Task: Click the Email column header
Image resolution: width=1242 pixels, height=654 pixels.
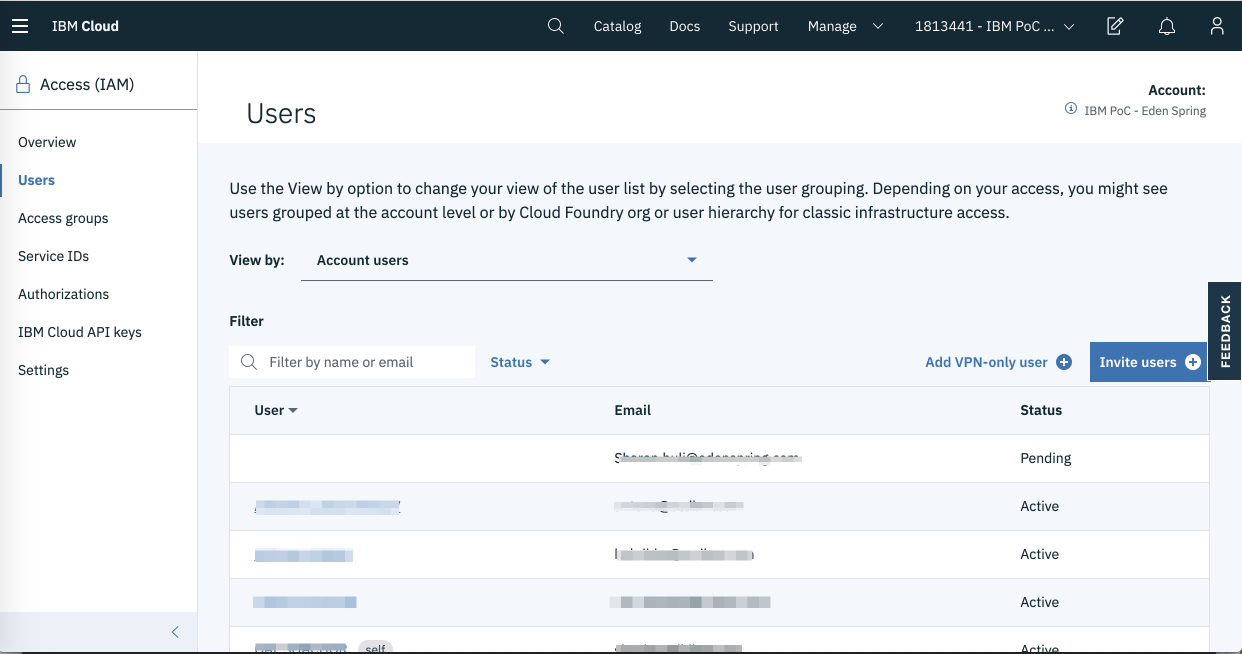Action: [633, 410]
